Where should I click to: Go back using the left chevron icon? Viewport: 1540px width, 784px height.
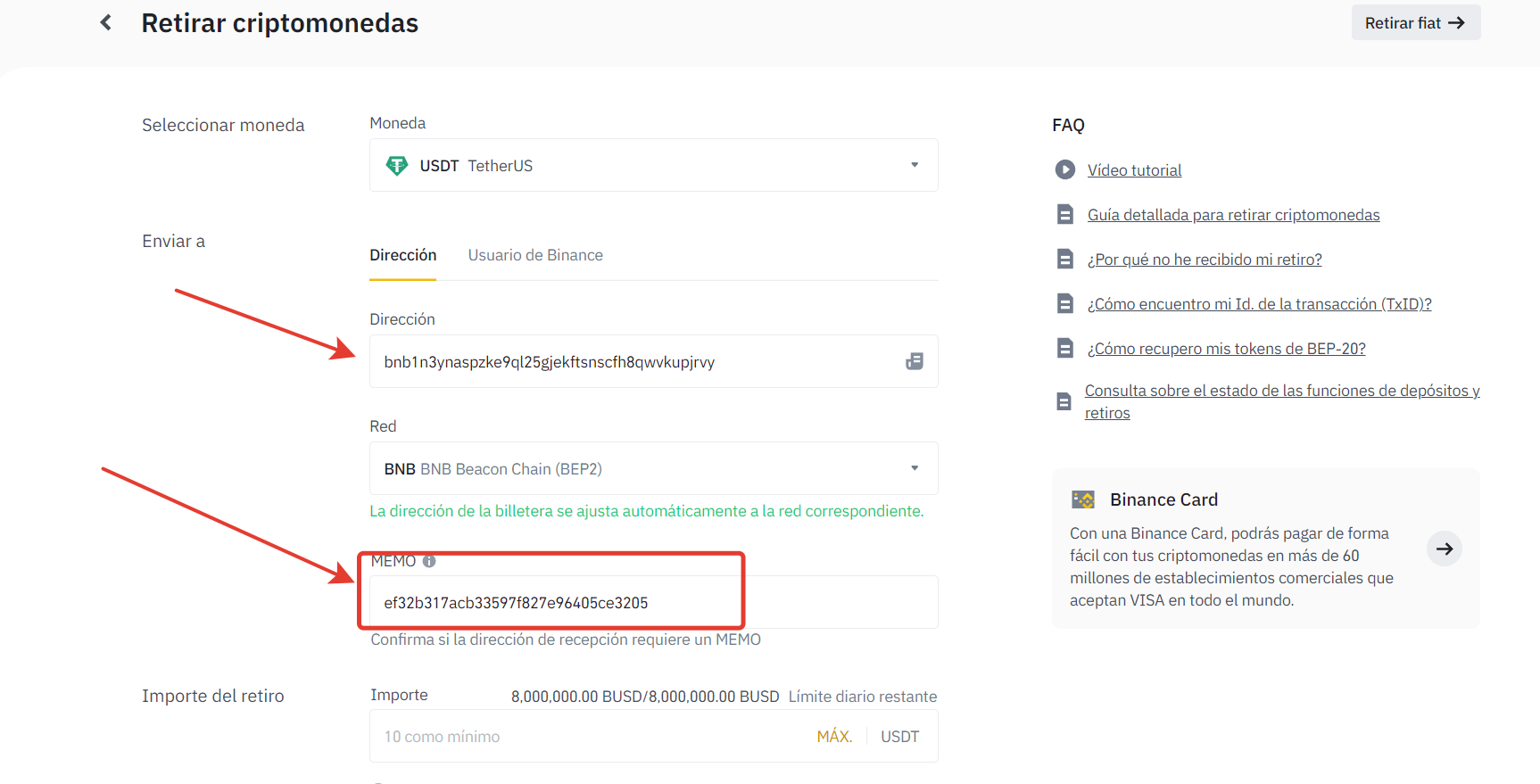pos(106,22)
